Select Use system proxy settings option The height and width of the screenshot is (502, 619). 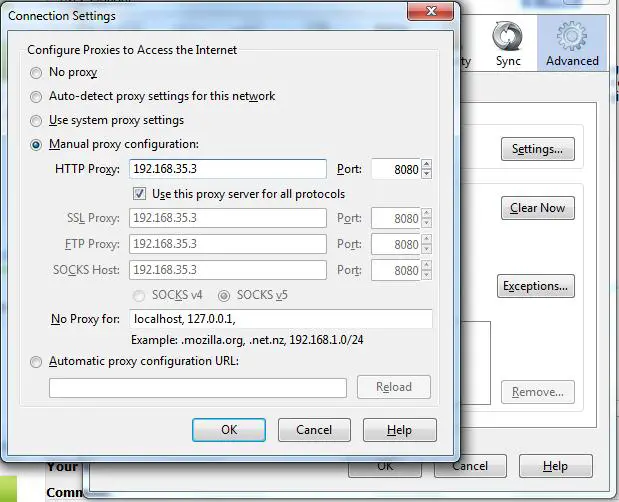[36, 121]
